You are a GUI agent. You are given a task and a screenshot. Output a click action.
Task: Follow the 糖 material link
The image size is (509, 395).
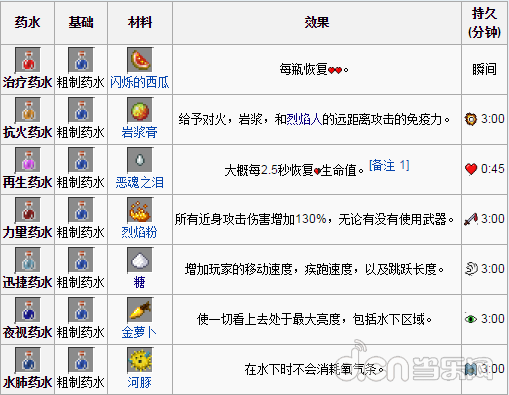(x=140, y=282)
